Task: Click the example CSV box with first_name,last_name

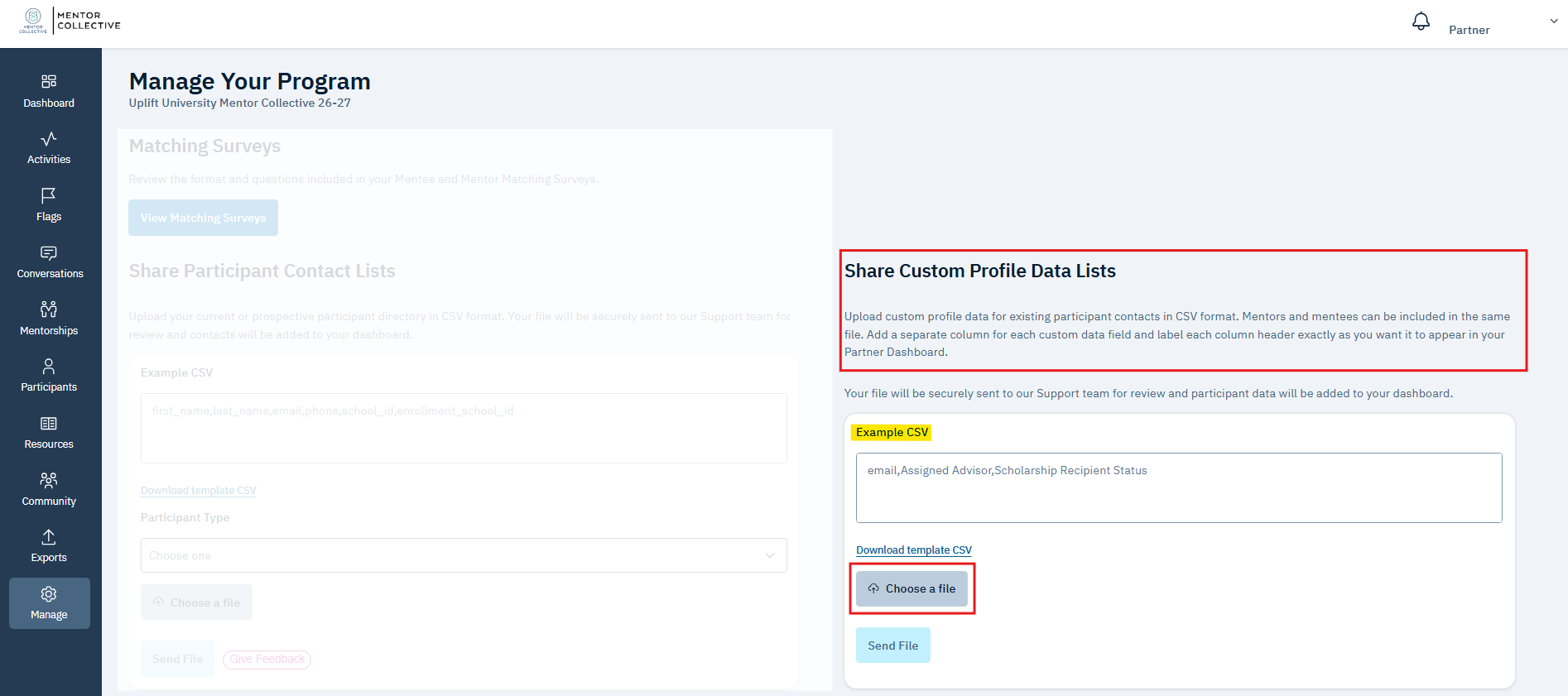Action: (464, 428)
